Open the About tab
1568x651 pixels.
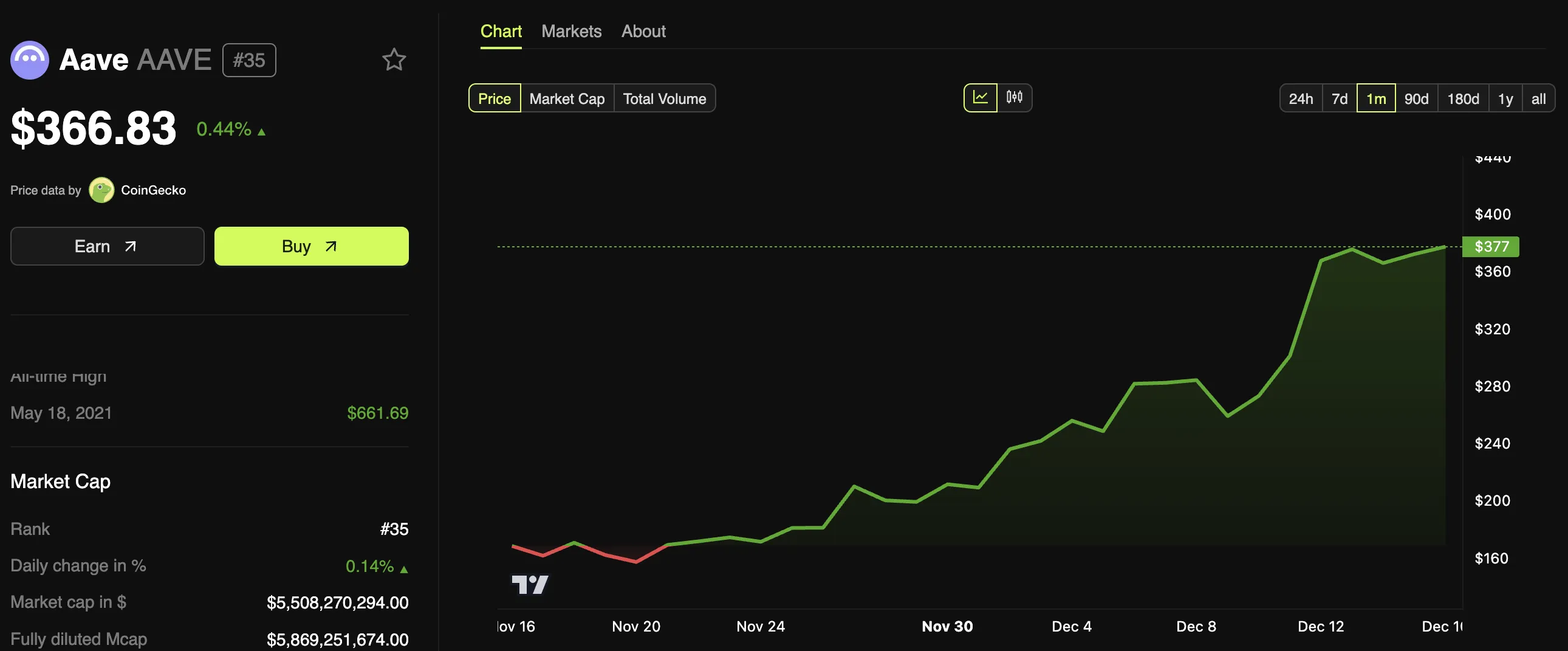click(x=643, y=31)
